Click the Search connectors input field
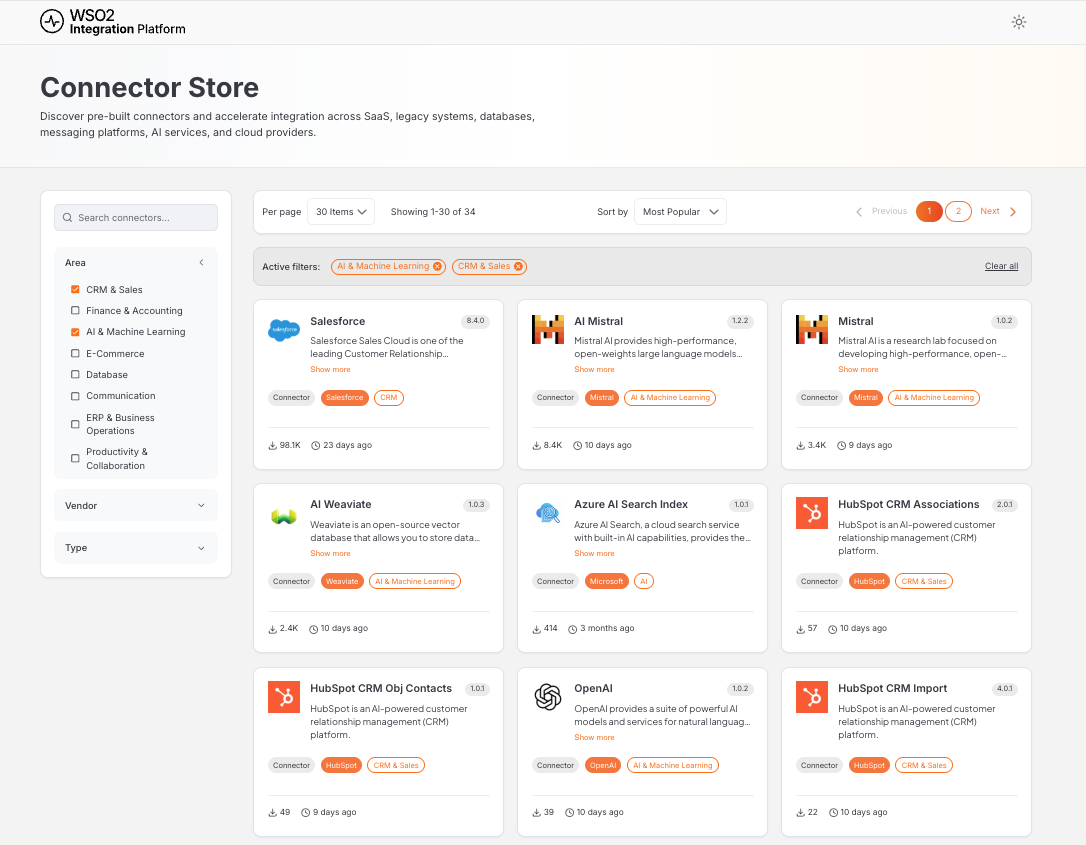The image size is (1086, 845). point(136,217)
